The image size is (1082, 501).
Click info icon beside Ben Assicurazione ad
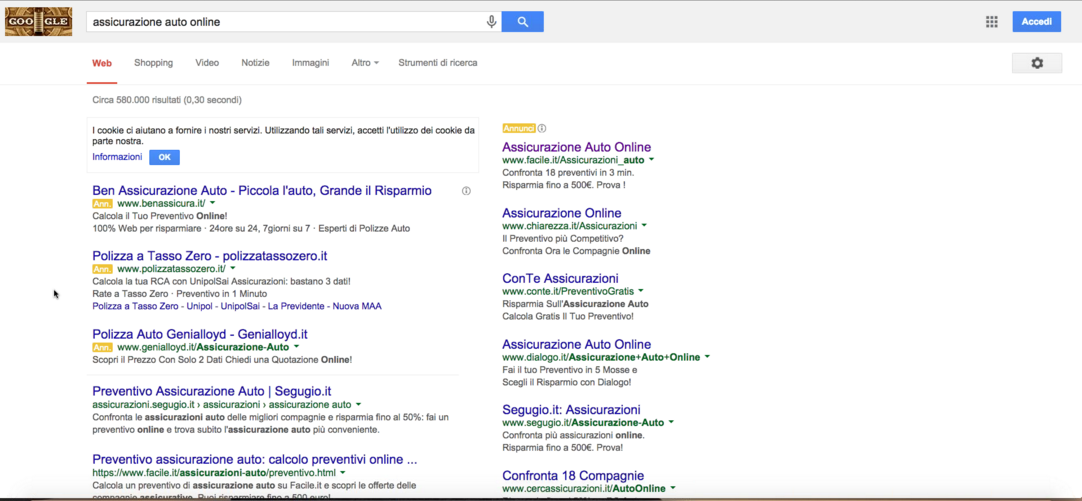466,191
